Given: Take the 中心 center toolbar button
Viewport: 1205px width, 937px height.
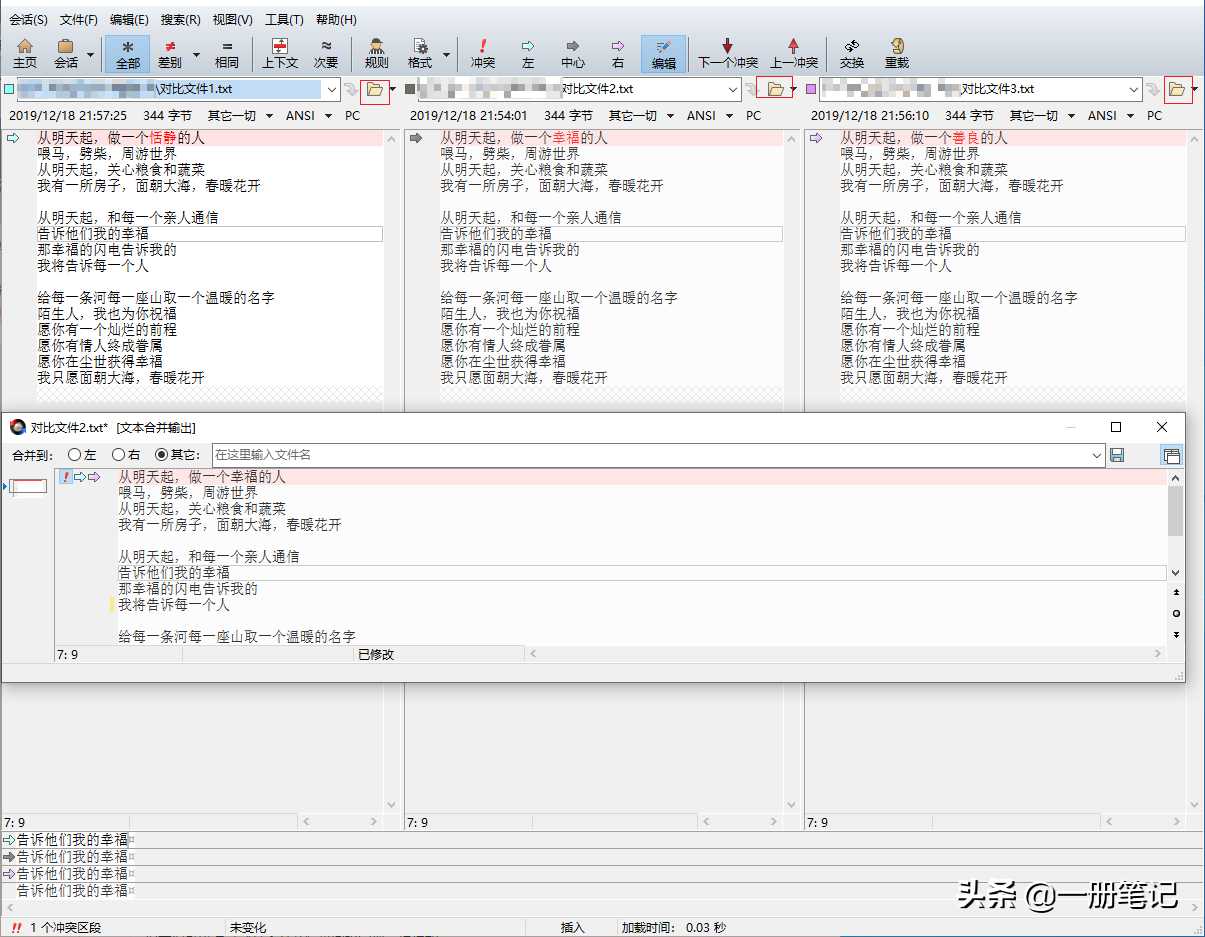Looking at the screenshot, I should [573, 53].
